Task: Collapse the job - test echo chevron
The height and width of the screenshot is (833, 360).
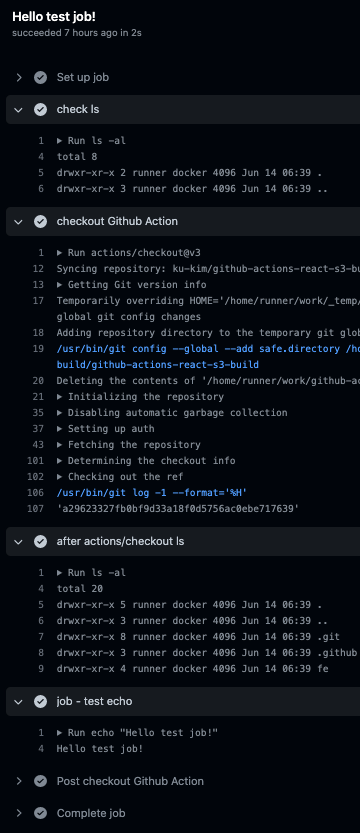Action: (x=19, y=701)
